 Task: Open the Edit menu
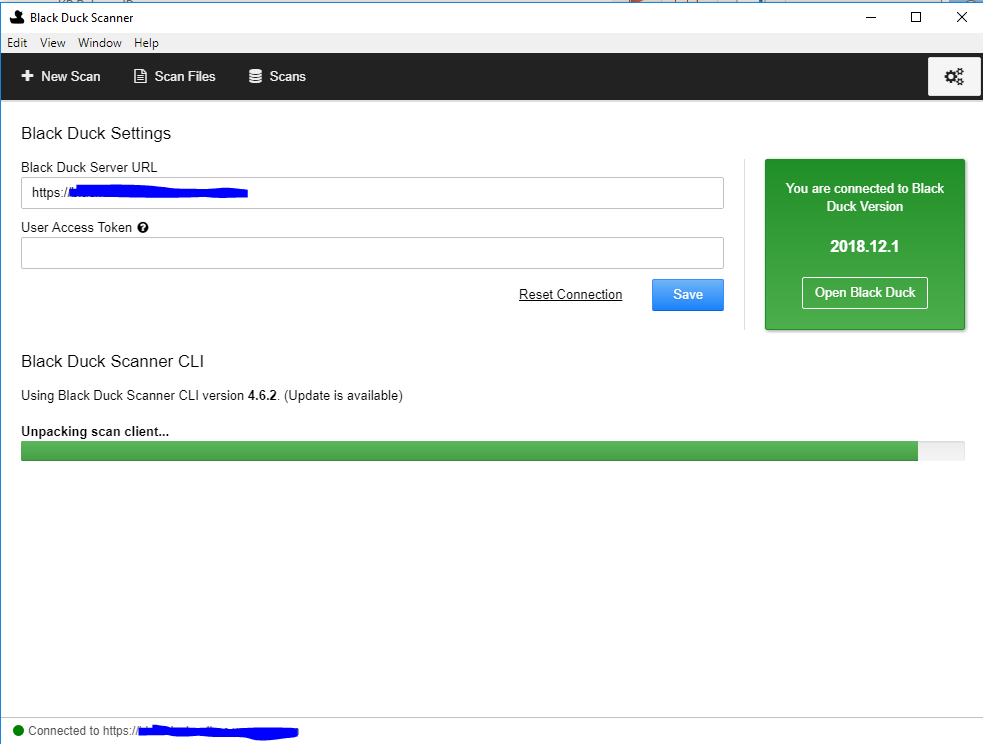coord(17,43)
